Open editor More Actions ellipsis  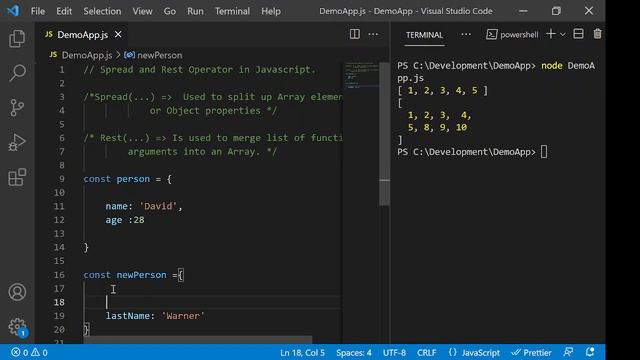point(373,34)
